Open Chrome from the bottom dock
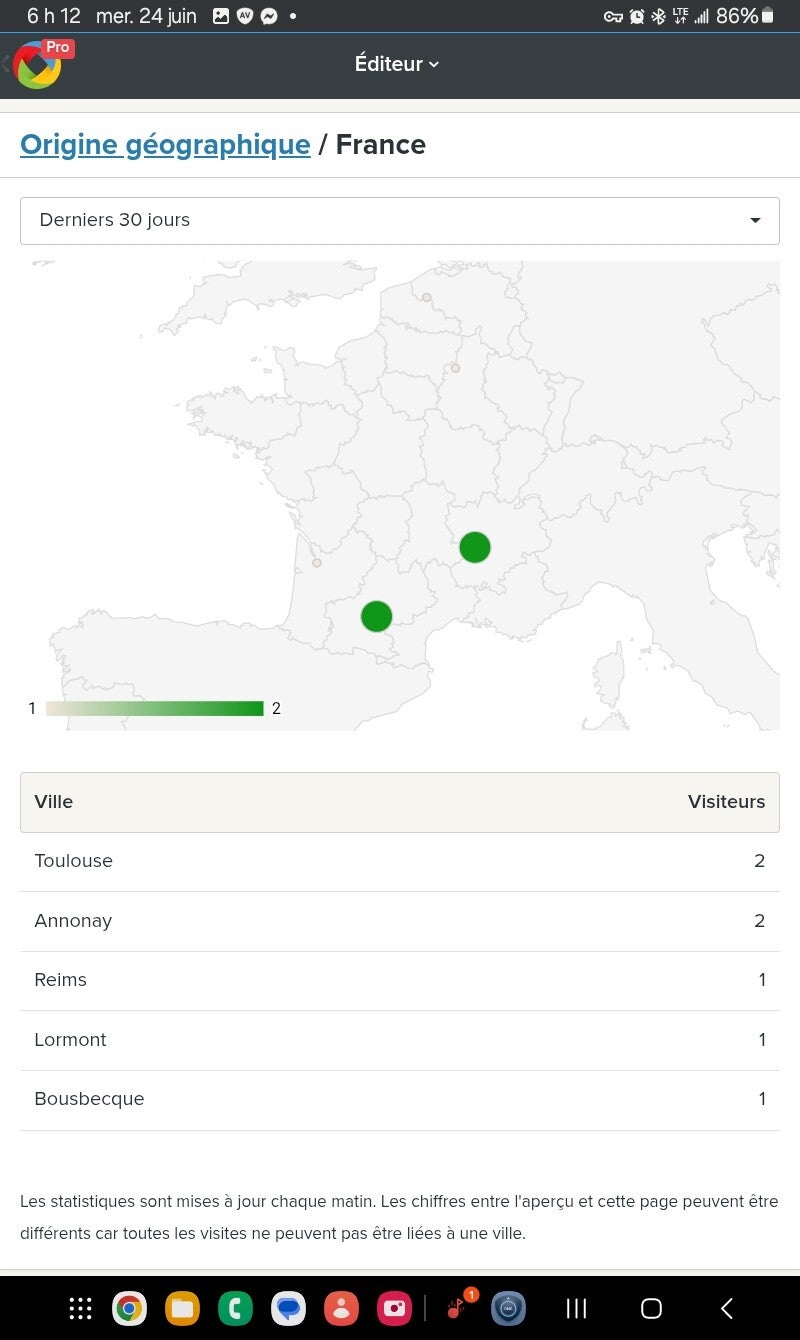The height and width of the screenshot is (1340, 800). [x=129, y=1308]
